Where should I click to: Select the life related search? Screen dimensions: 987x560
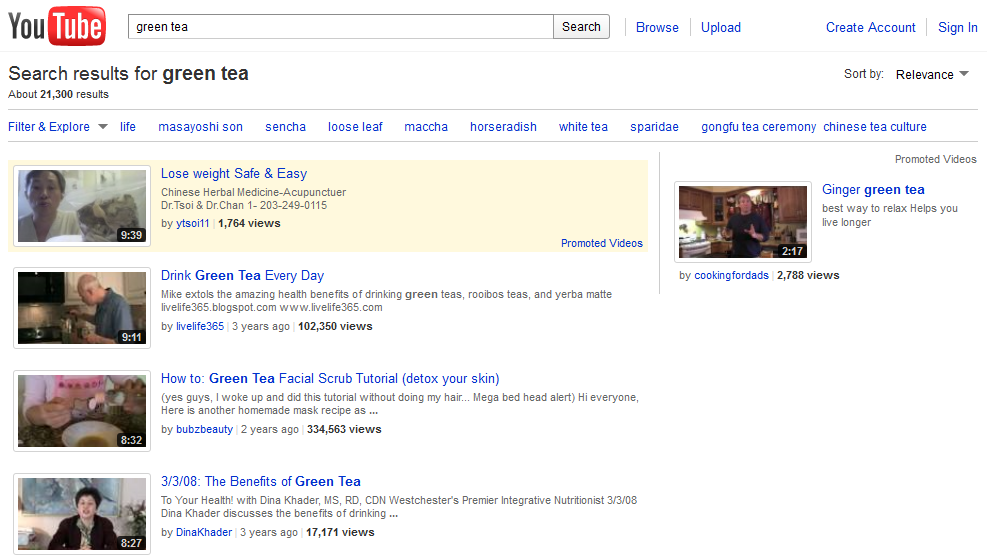tap(128, 126)
